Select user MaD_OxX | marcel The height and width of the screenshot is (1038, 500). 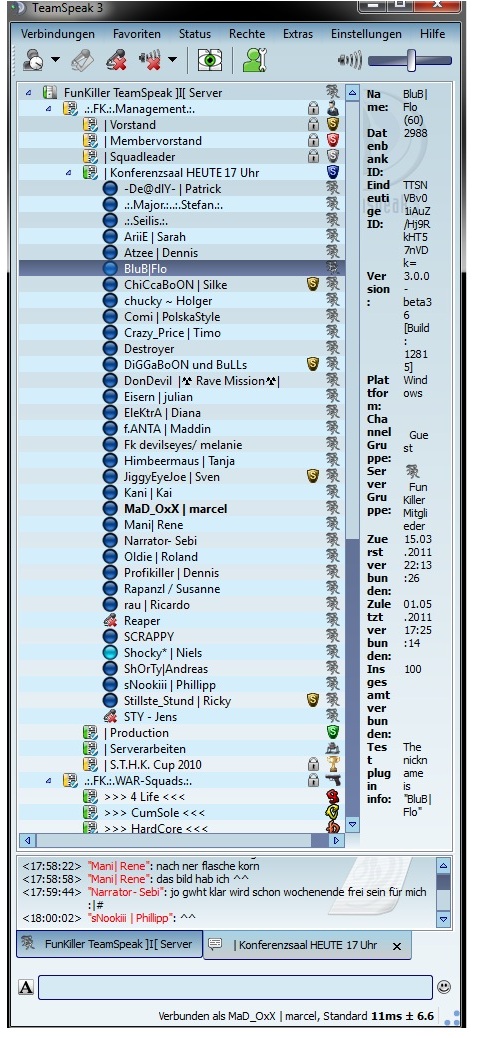pyautogui.click(x=175, y=508)
